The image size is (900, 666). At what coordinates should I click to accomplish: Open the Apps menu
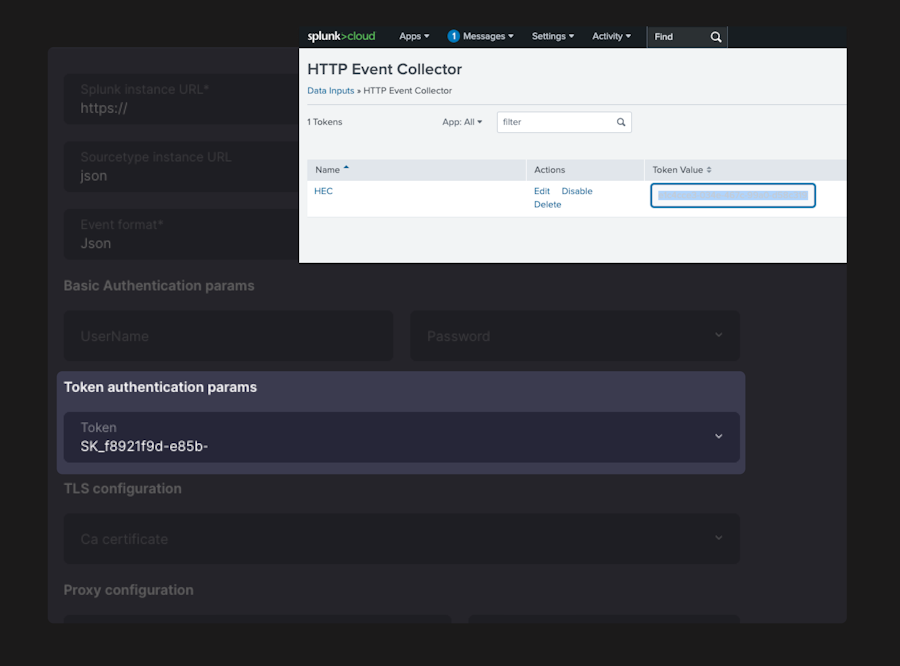click(414, 36)
